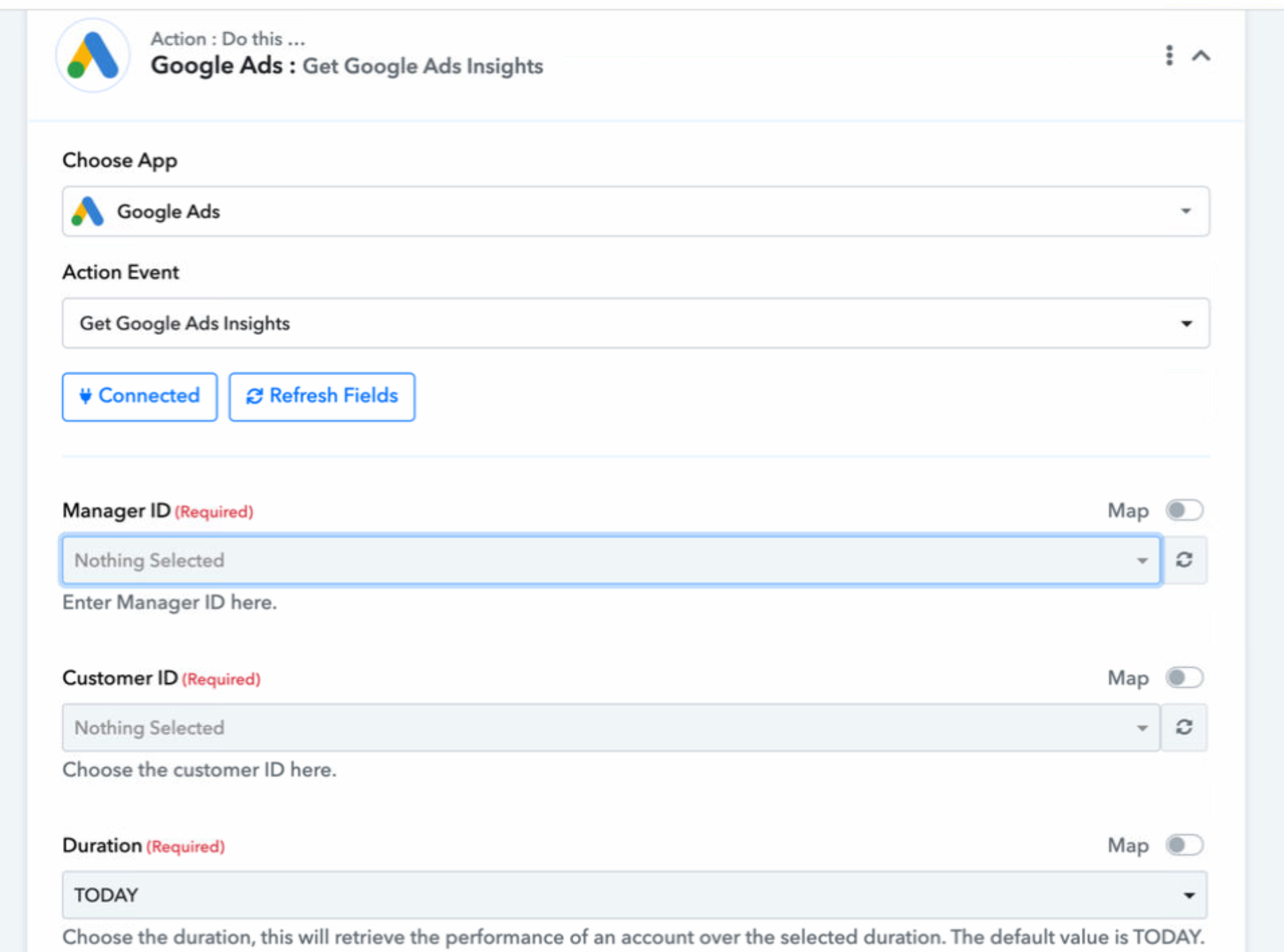Open the Customer ID Nothing Selected dropdown
The image size is (1284, 952).
point(611,727)
